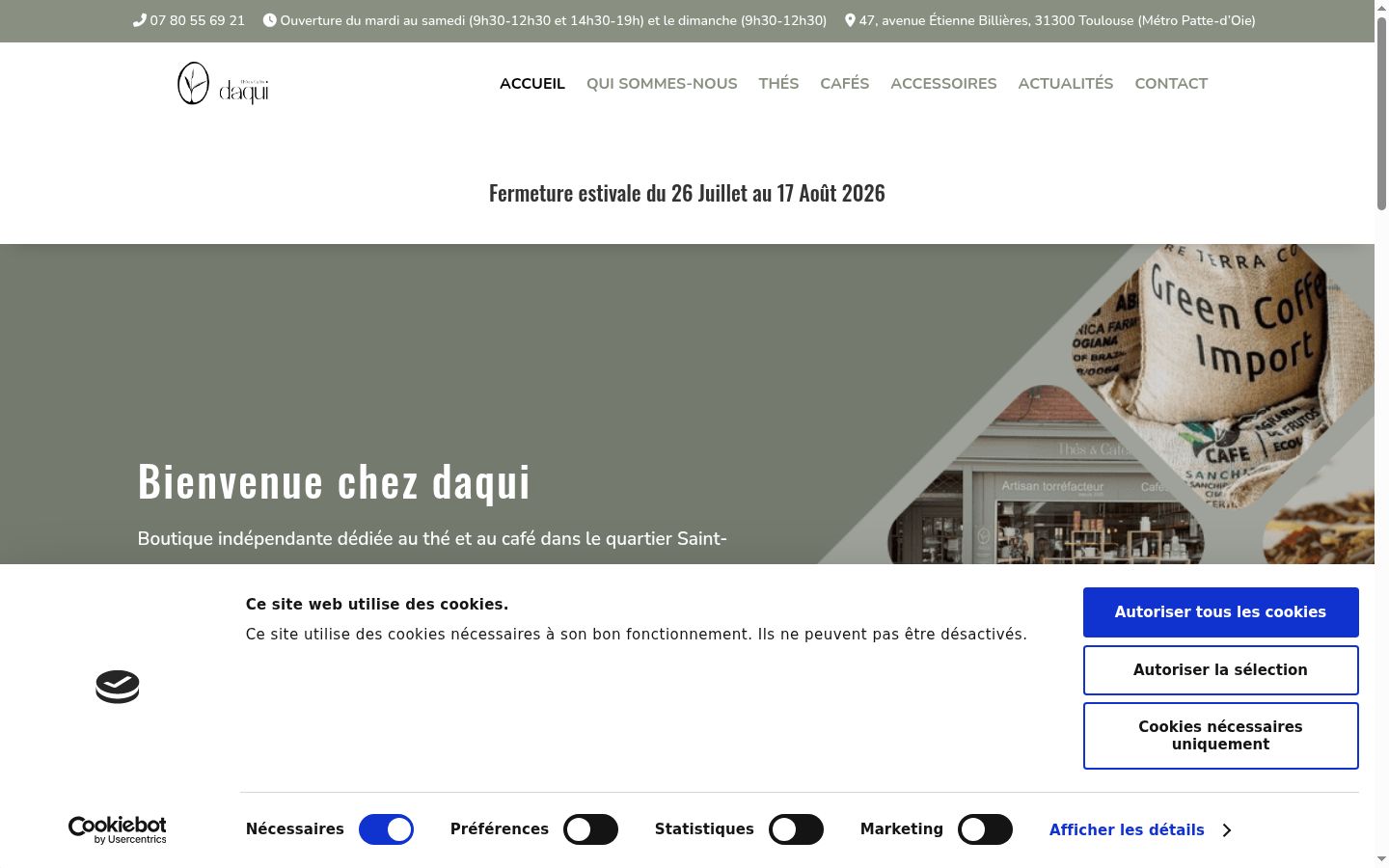Viewport: 1389px width, 868px height.
Task: Click the Boutique indépendante description text
Action: 432,538
